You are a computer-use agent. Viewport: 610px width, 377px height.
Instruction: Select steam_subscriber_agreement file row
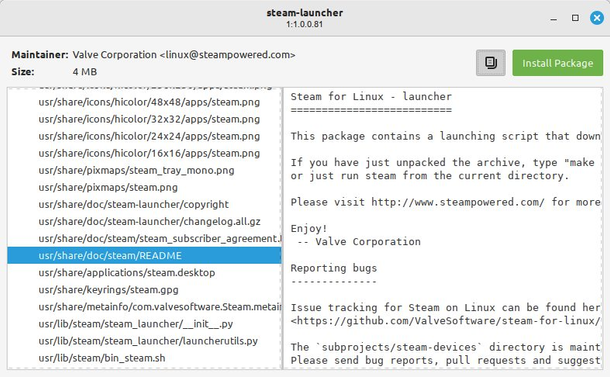coord(144,238)
